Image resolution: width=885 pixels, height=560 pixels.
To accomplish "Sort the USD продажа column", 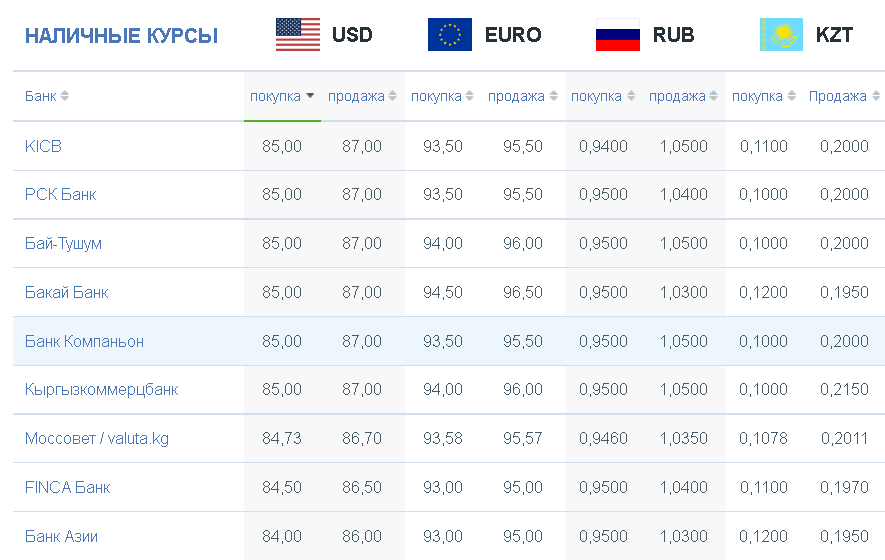I will point(392,96).
